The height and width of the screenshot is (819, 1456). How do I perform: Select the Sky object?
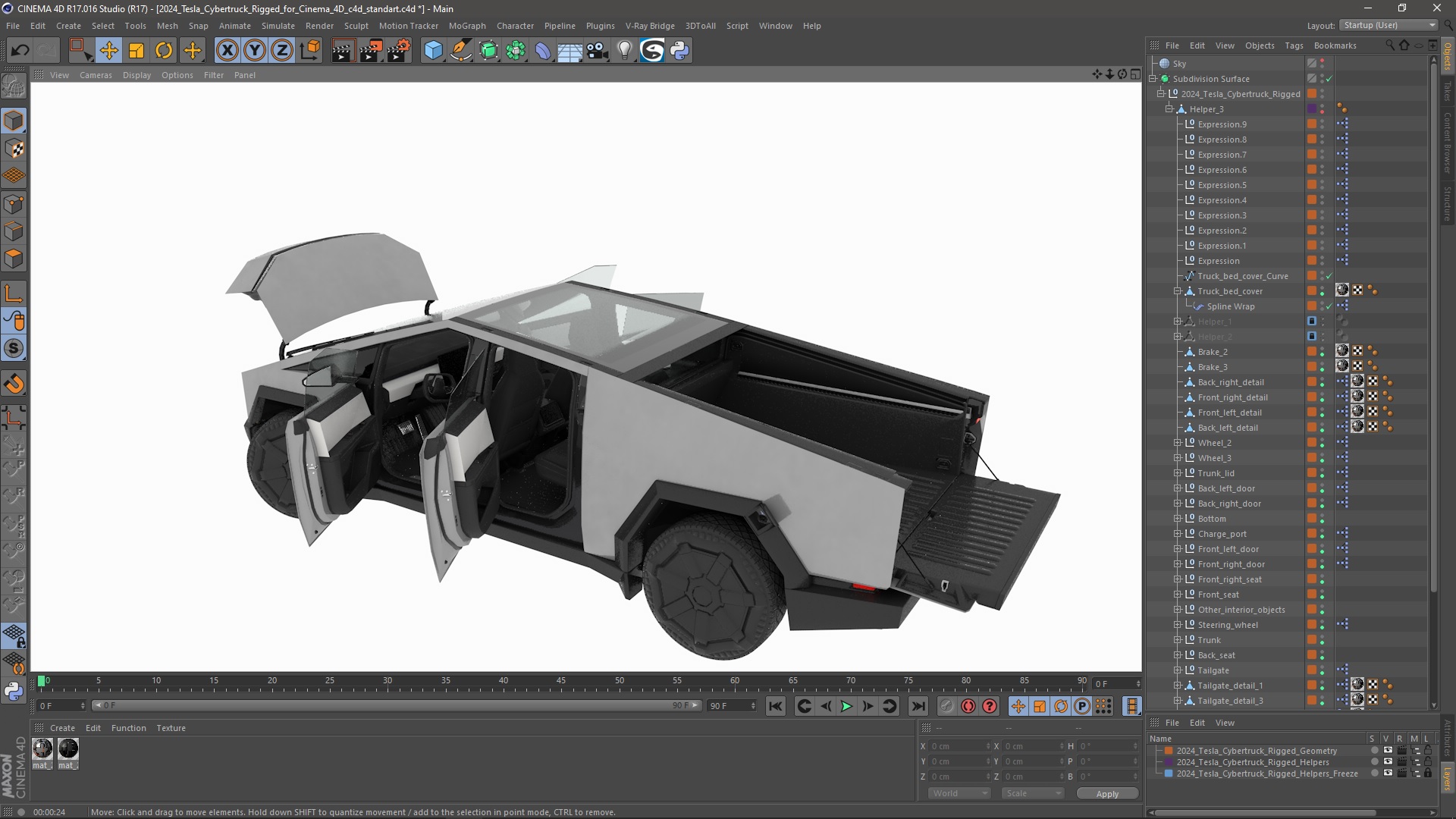point(1179,64)
